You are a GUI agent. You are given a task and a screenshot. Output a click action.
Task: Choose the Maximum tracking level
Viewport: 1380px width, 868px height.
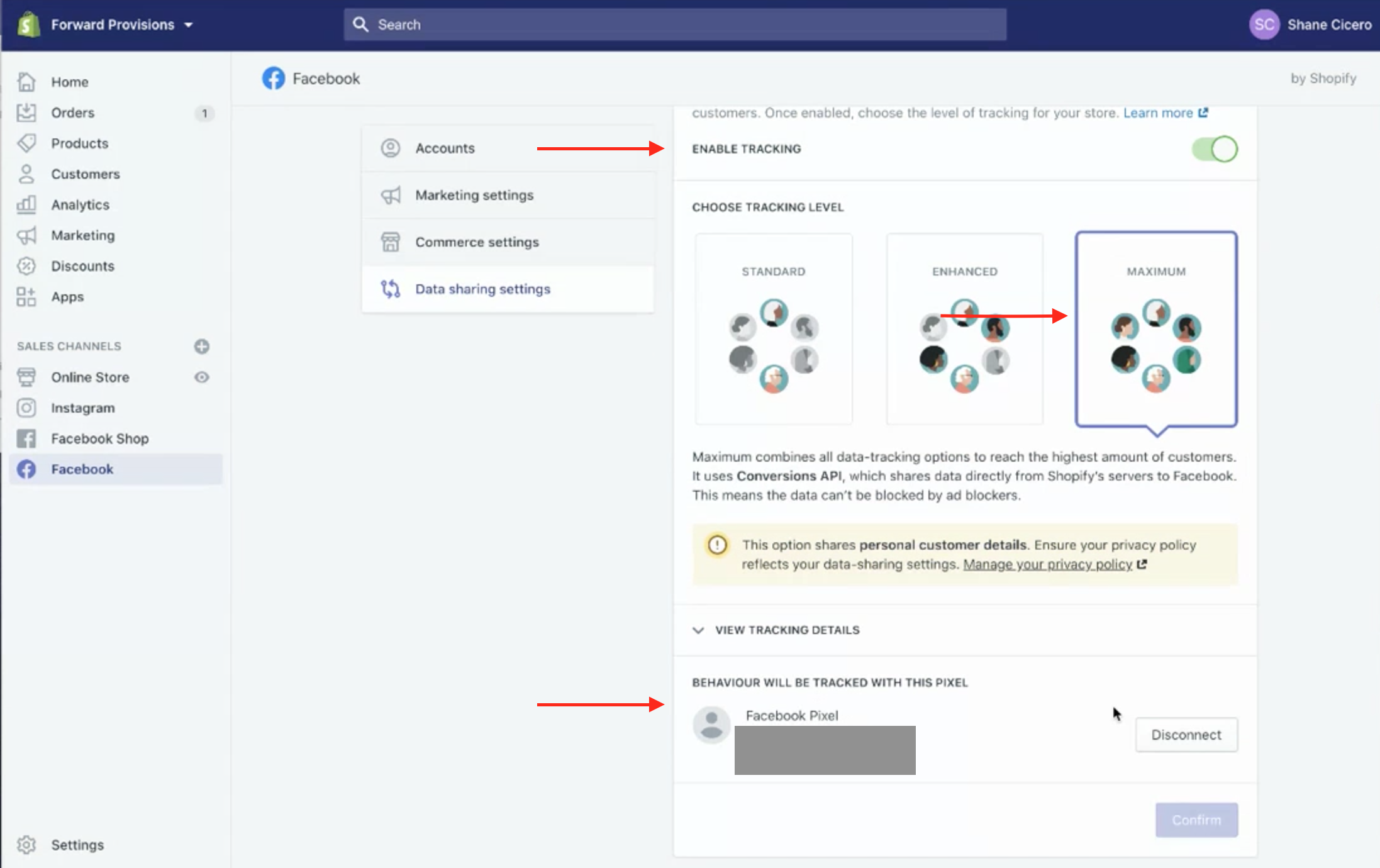coord(1156,329)
